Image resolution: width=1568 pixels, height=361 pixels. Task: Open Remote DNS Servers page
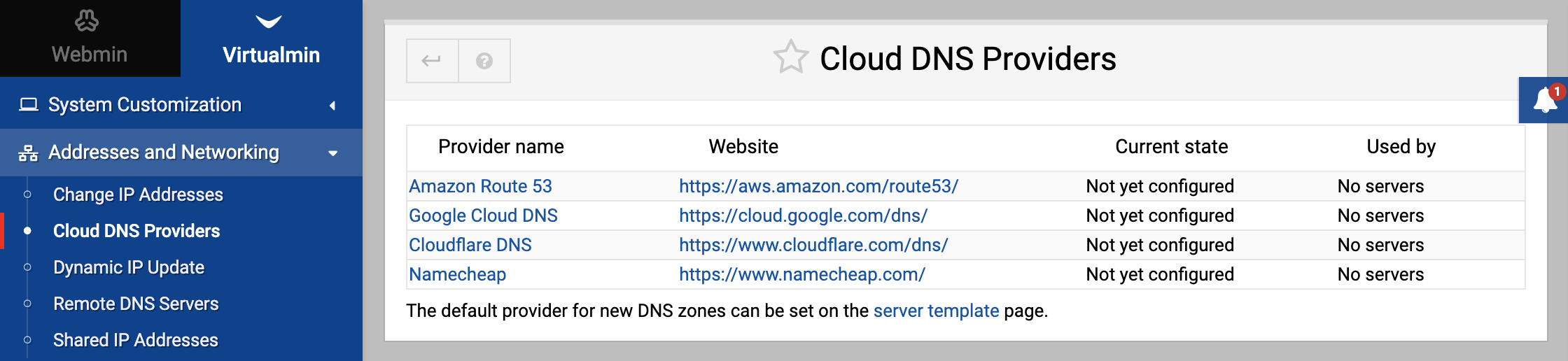click(136, 304)
